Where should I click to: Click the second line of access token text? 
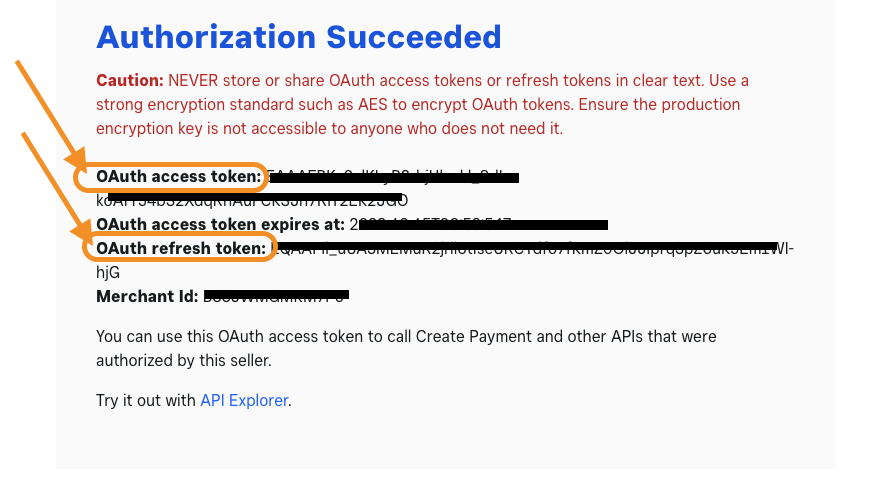pyautogui.click(x=252, y=201)
